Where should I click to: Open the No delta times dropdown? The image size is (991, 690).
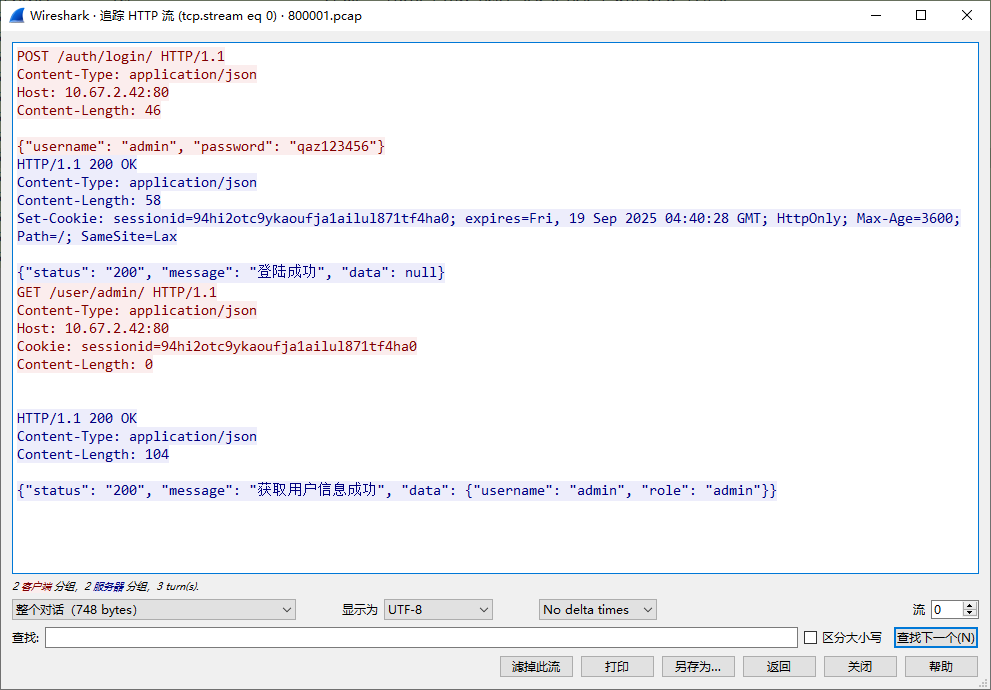(597, 609)
